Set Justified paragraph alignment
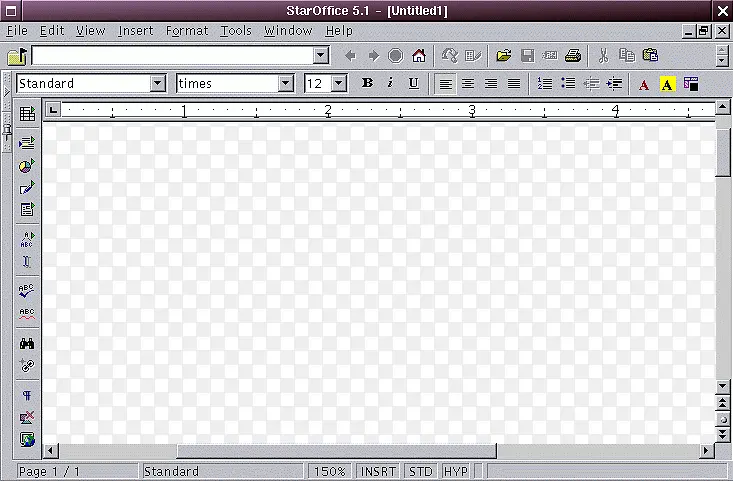 coord(514,84)
